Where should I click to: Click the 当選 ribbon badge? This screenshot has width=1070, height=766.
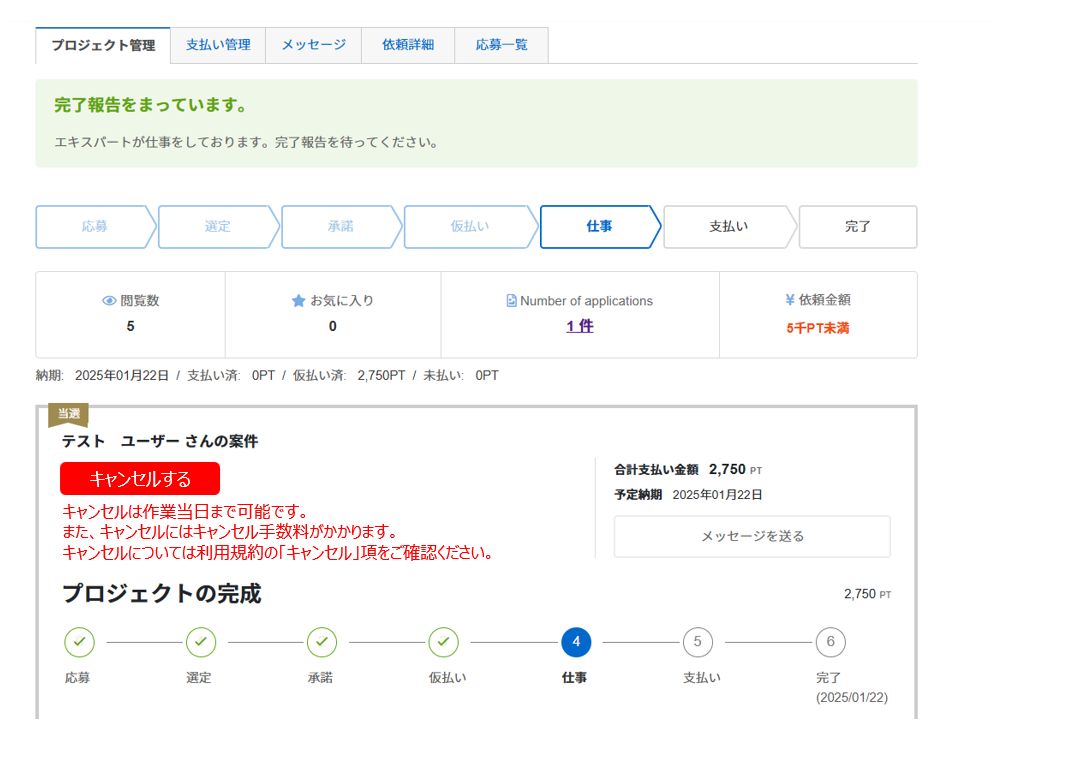[68, 414]
